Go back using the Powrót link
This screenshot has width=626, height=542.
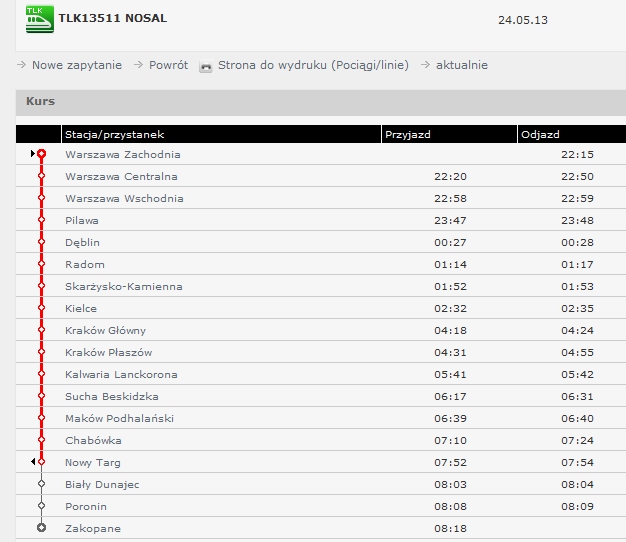pyautogui.click(x=168, y=65)
